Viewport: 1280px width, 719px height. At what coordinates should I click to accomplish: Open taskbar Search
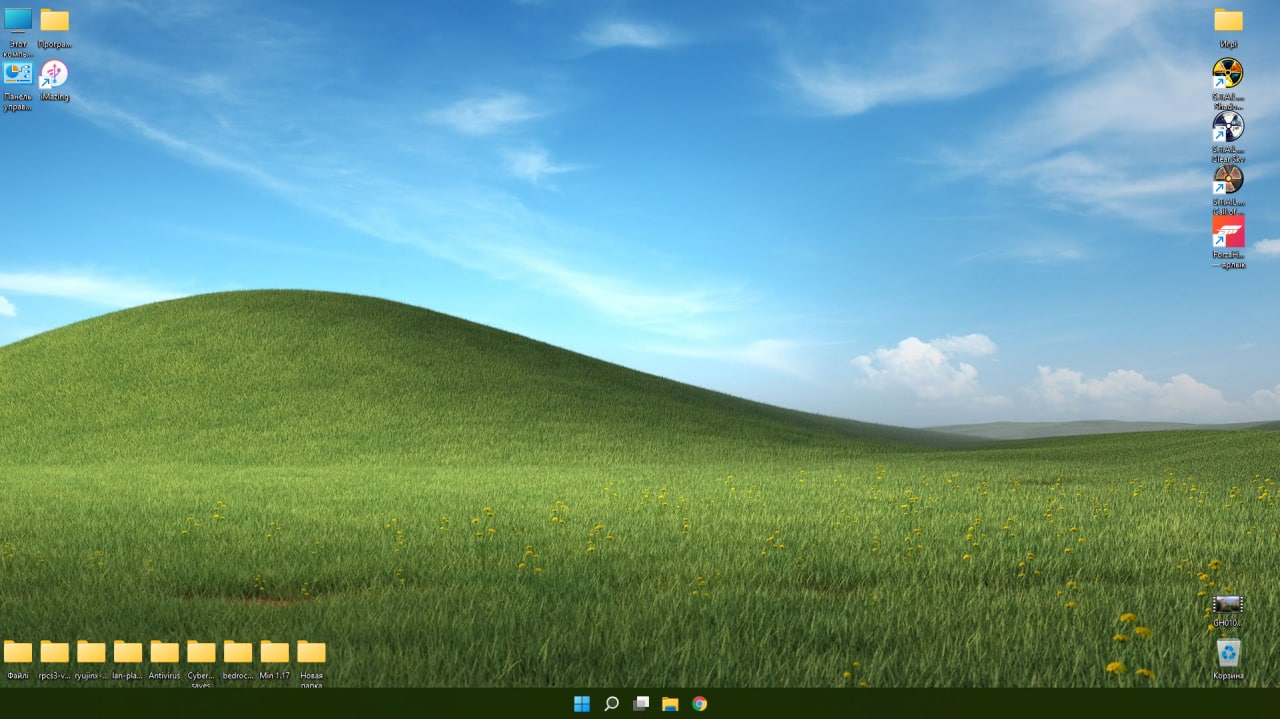[x=612, y=704]
